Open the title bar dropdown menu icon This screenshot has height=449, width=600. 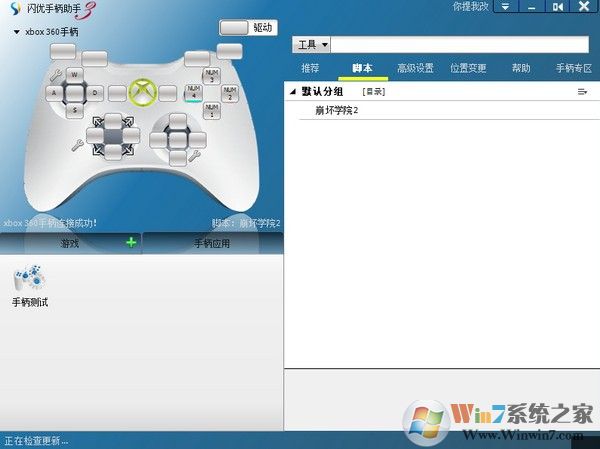point(505,7)
